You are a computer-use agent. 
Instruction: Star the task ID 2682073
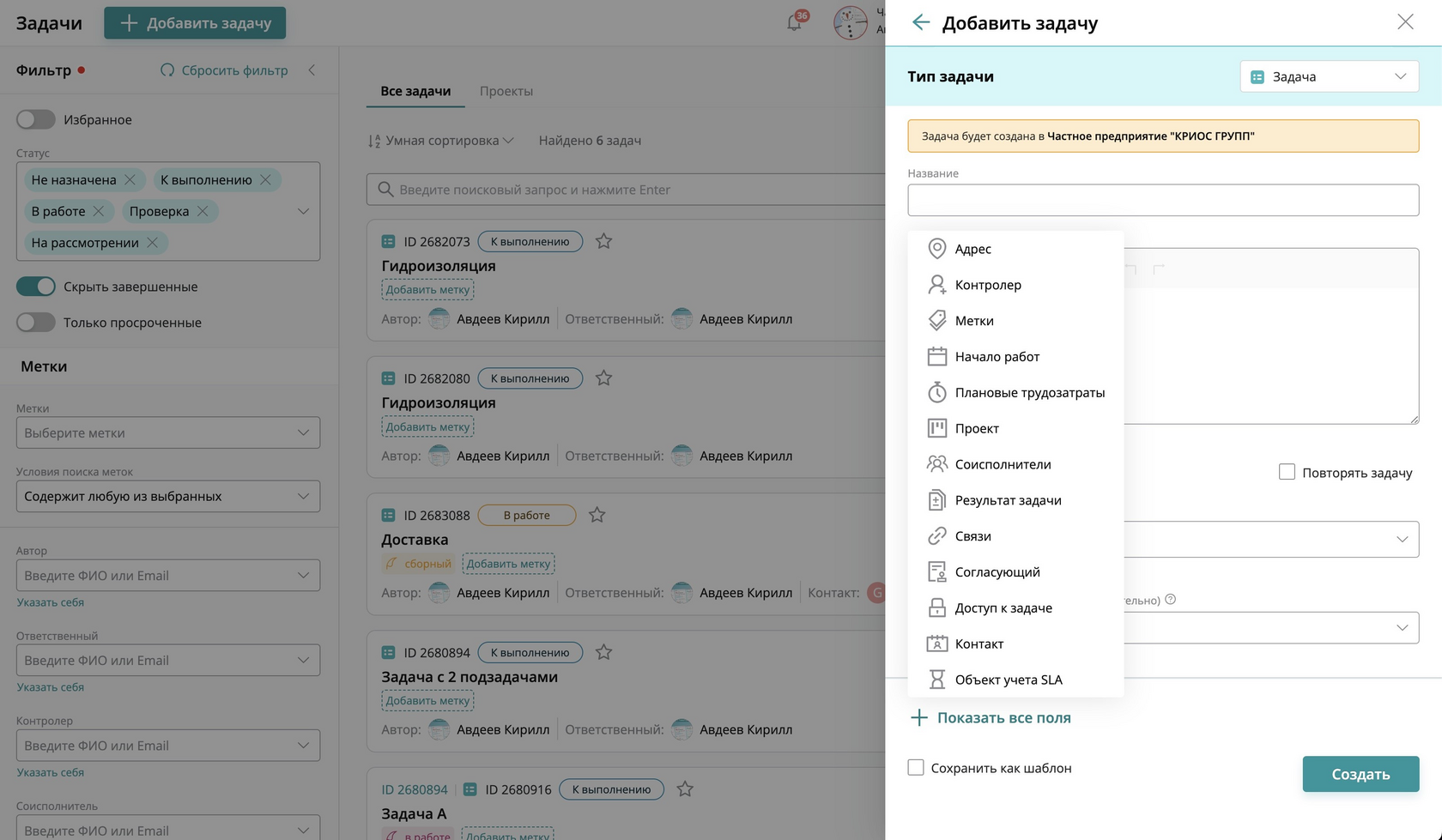click(x=604, y=241)
